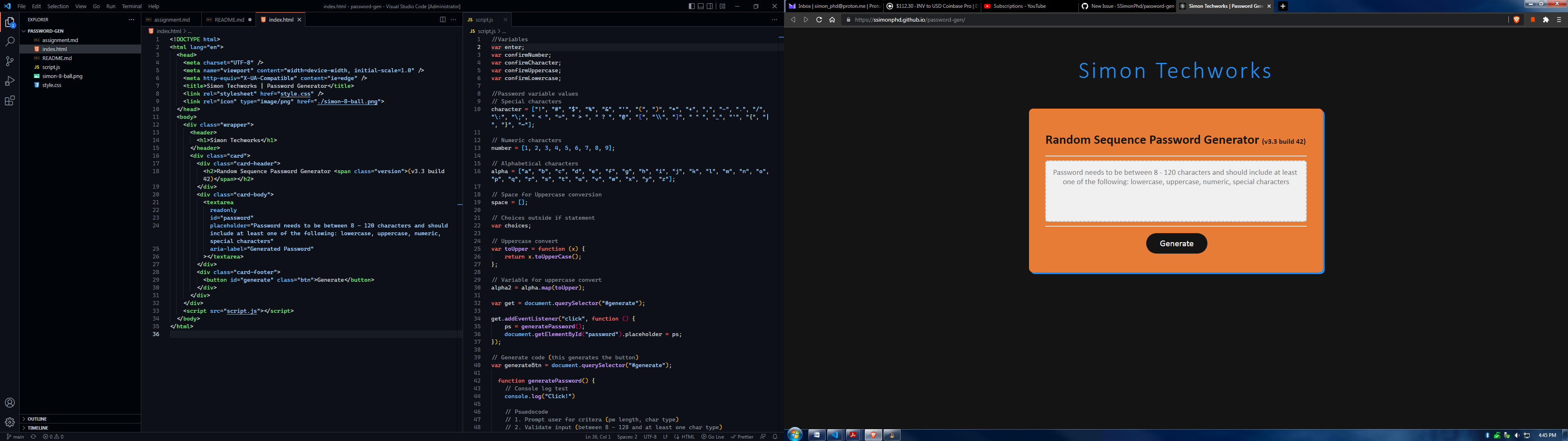Switch to the README.md editor tab
Screen dimensions: 1568x441
(228, 20)
